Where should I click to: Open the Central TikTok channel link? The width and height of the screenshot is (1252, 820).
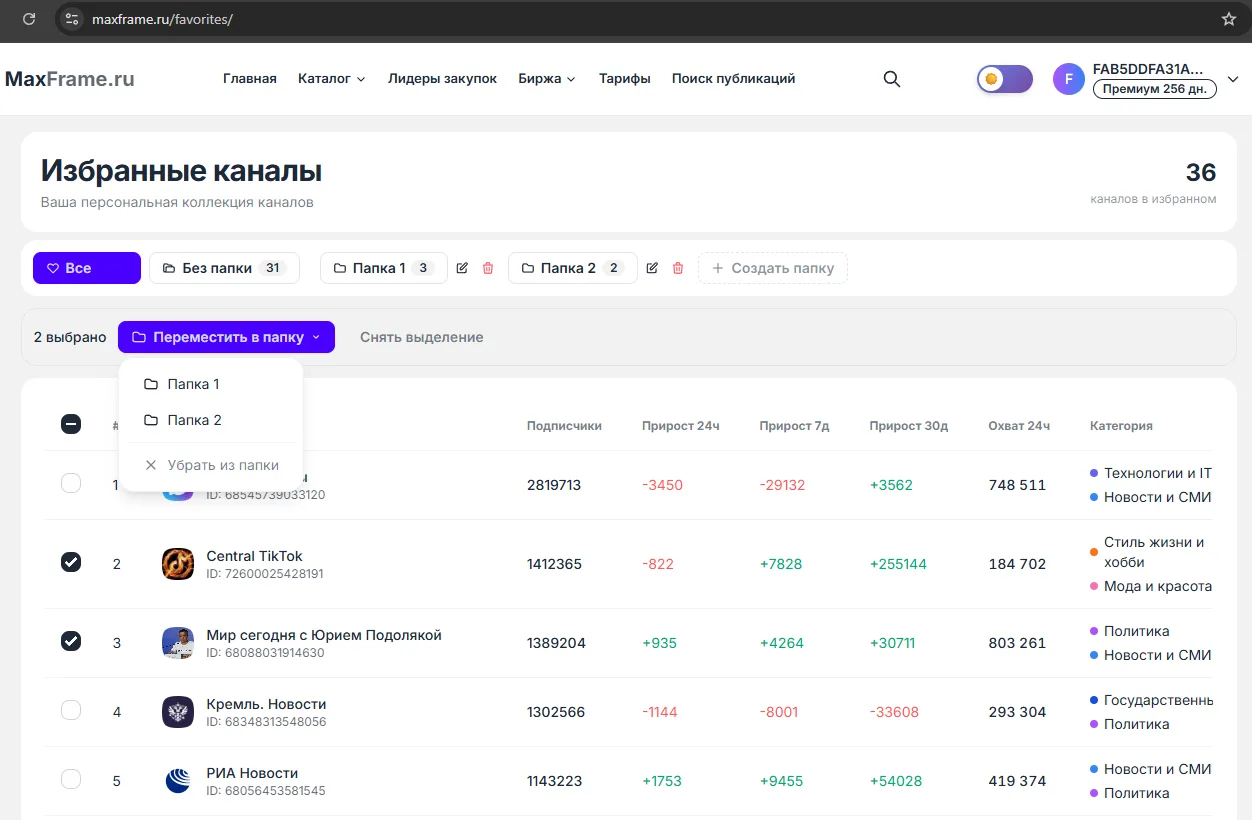tap(254, 556)
